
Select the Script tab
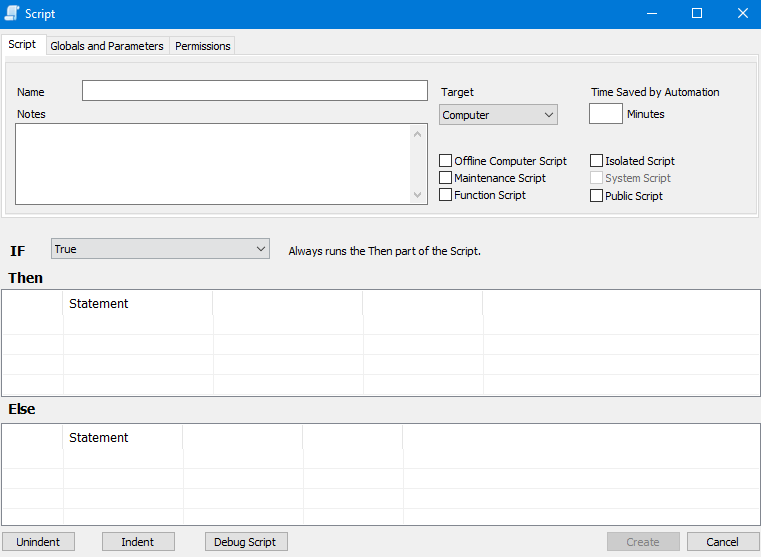point(22,45)
